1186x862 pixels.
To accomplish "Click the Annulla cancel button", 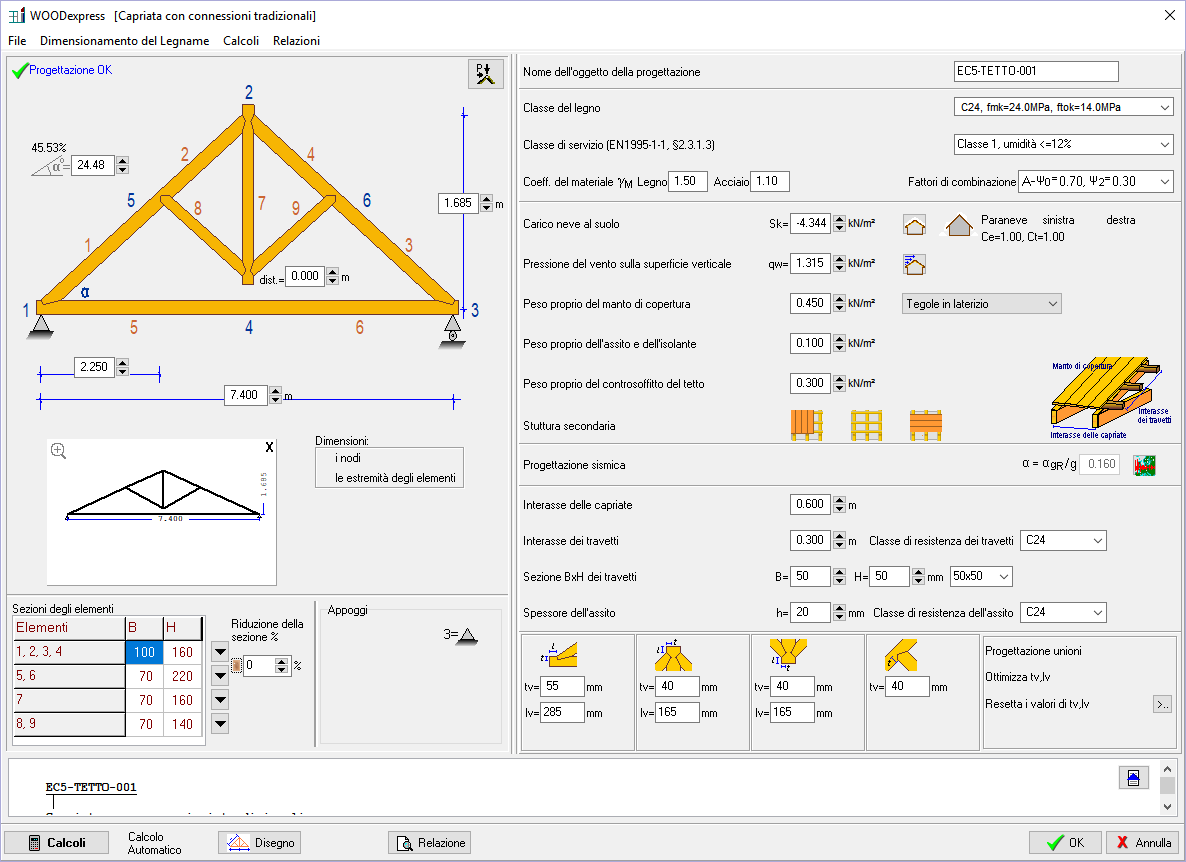I will point(1144,842).
